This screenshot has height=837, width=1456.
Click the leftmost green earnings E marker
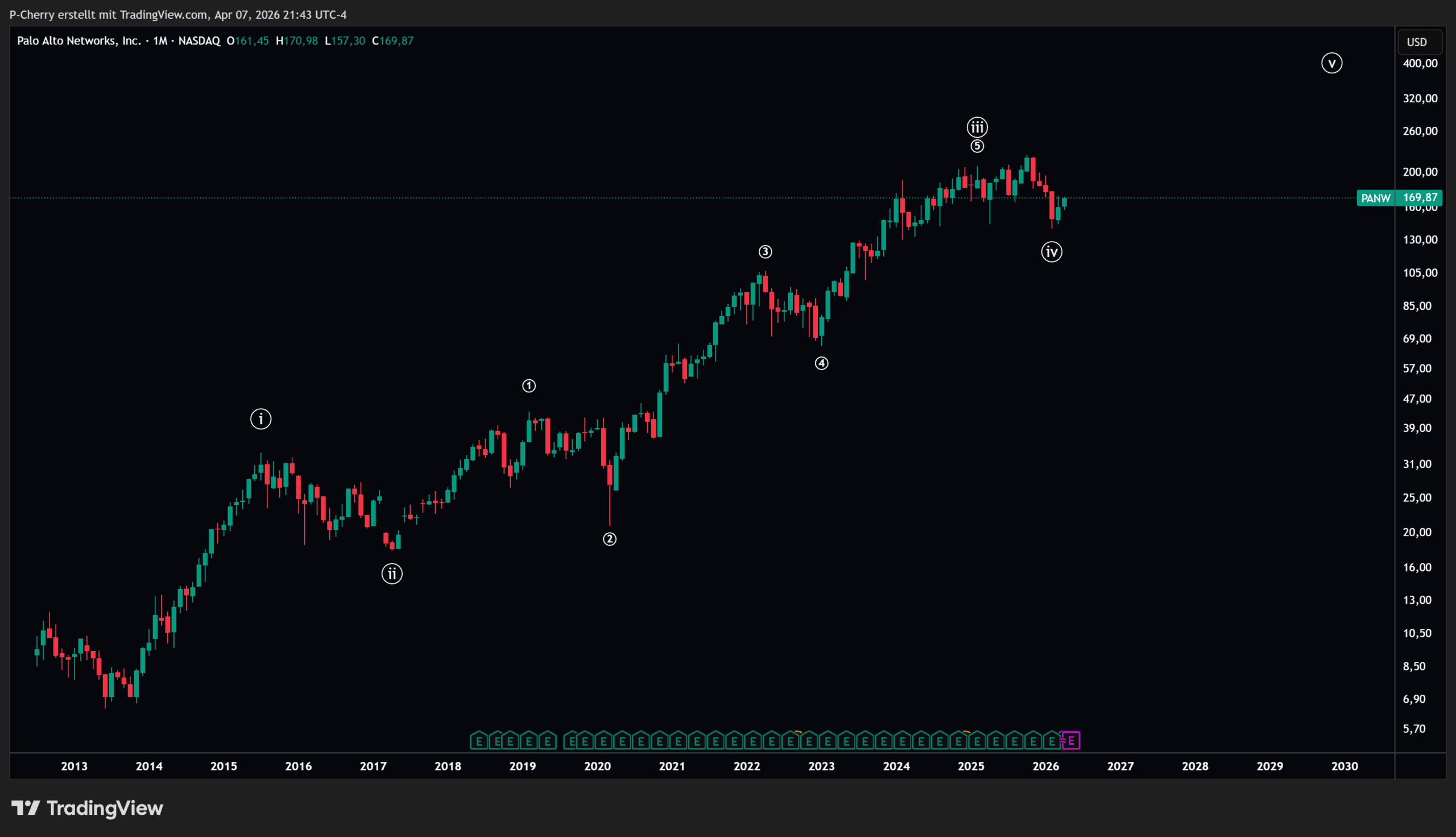(x=478, y=741)
